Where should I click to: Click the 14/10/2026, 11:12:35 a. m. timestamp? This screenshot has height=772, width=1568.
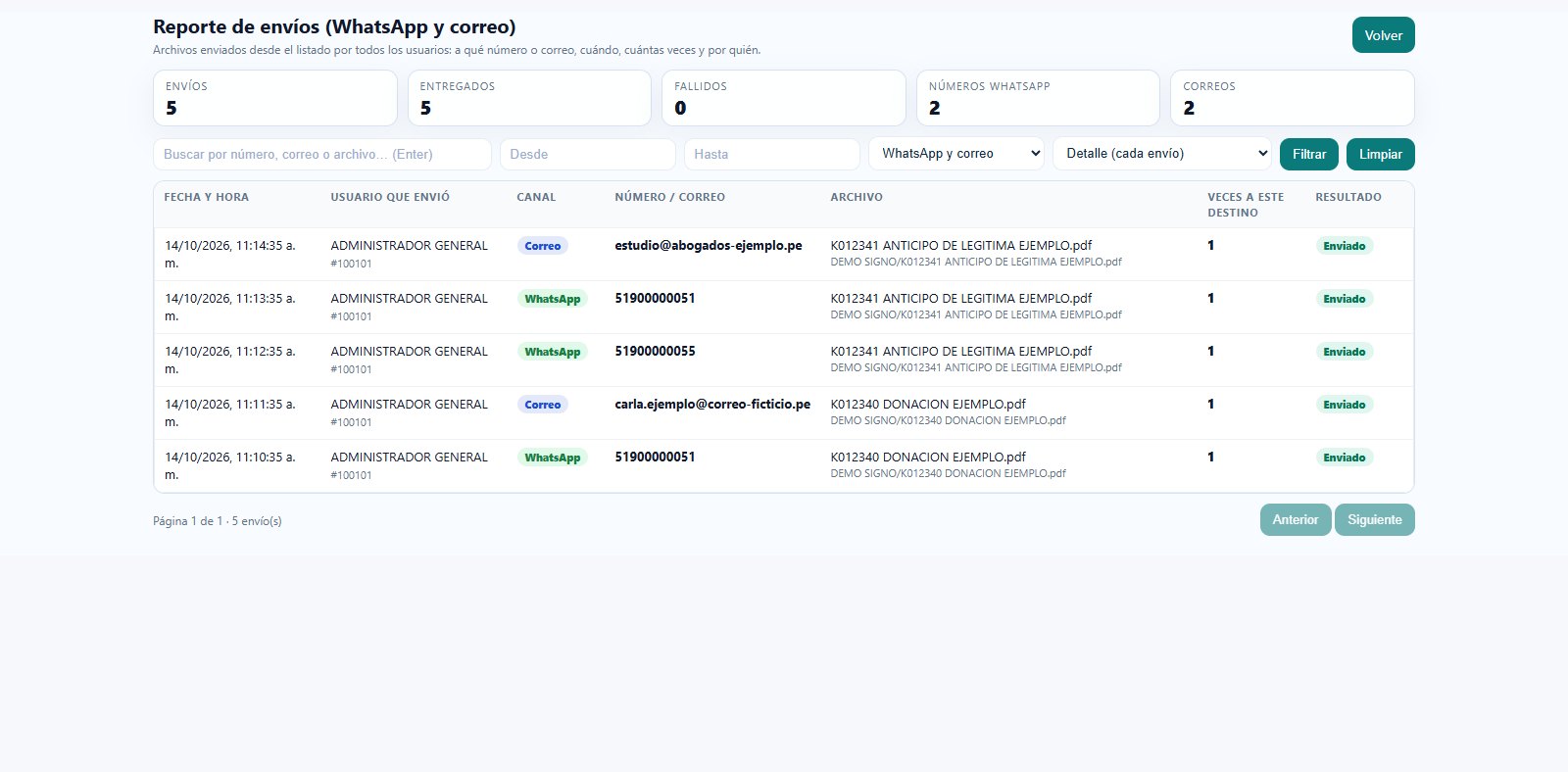(x=230, y=360)
